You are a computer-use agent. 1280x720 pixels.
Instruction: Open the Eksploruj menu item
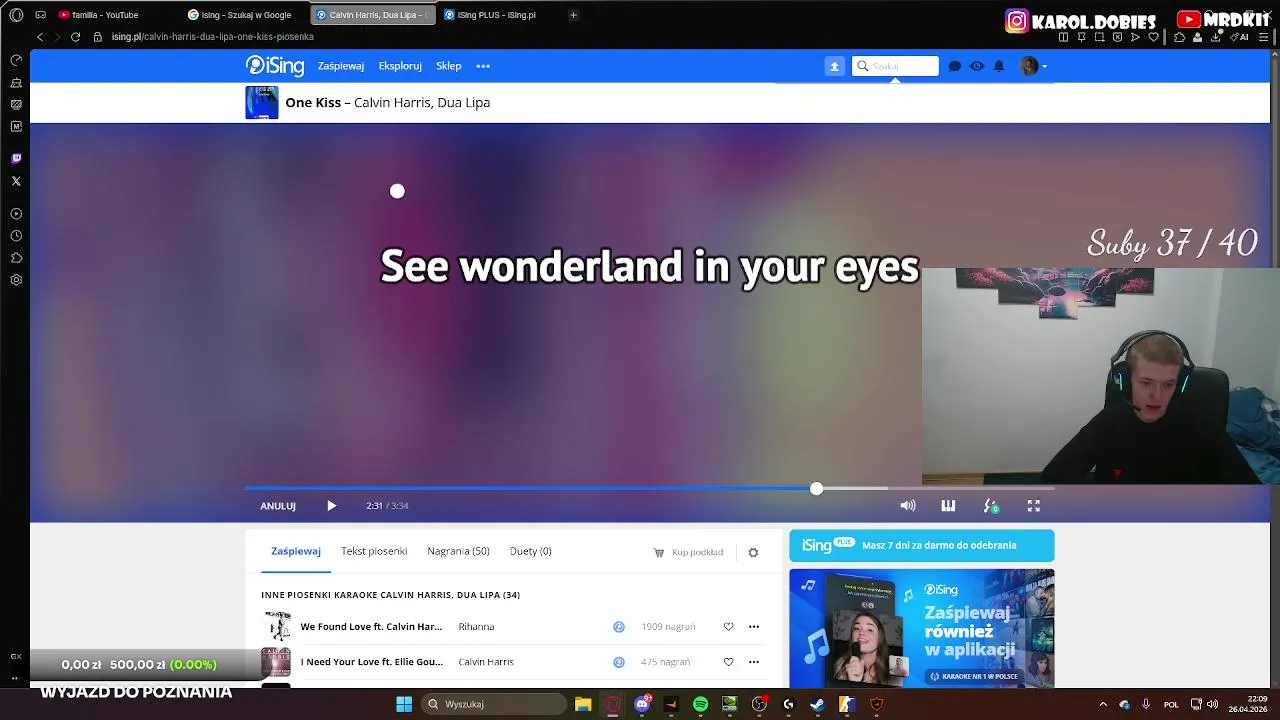click(x=400, y=66)
